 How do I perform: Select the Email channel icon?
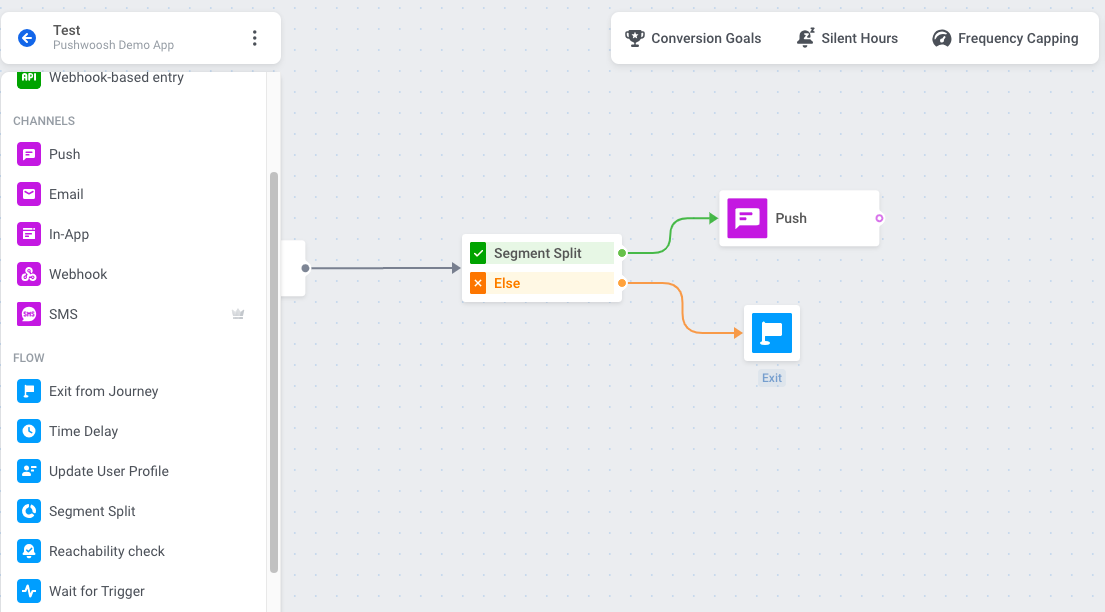29,194
